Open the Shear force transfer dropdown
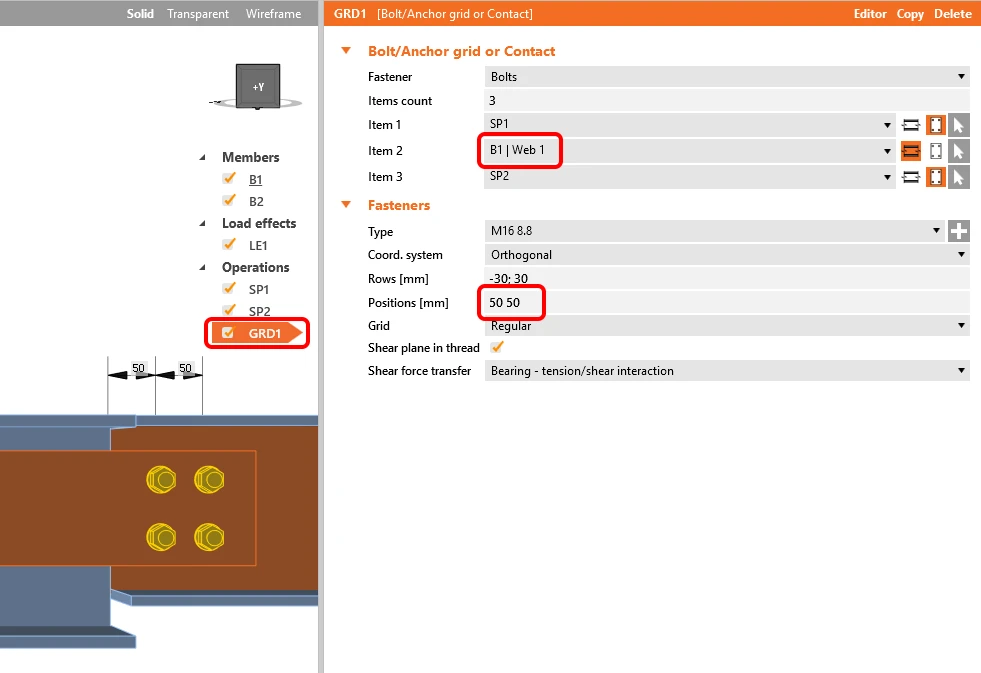This screenshot has width=981, height=673. 727,371
